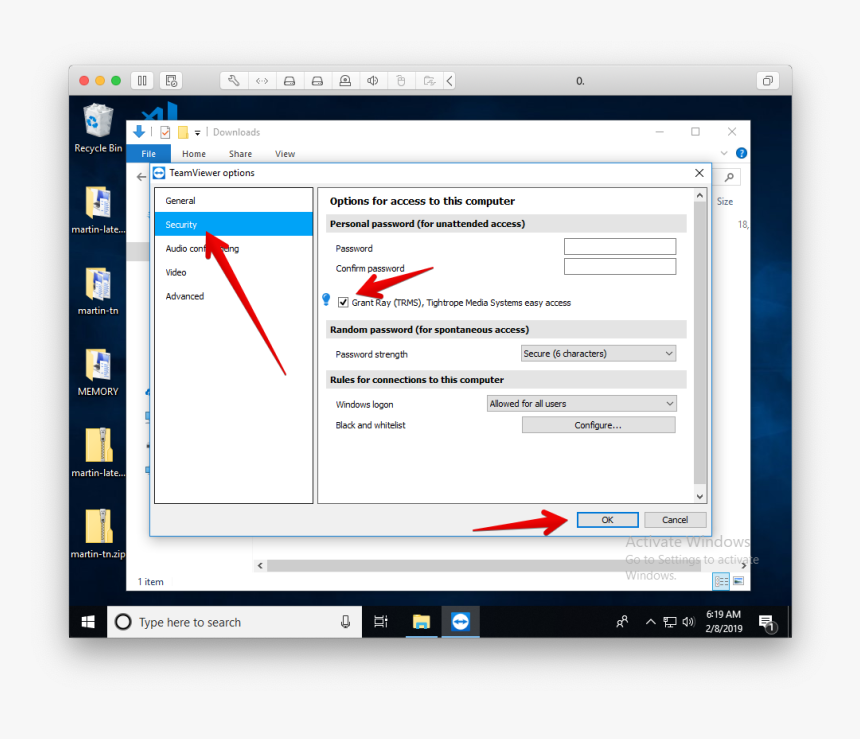Close the TeamViewer options dialog

pyautogui.click(x=699, y=173)
